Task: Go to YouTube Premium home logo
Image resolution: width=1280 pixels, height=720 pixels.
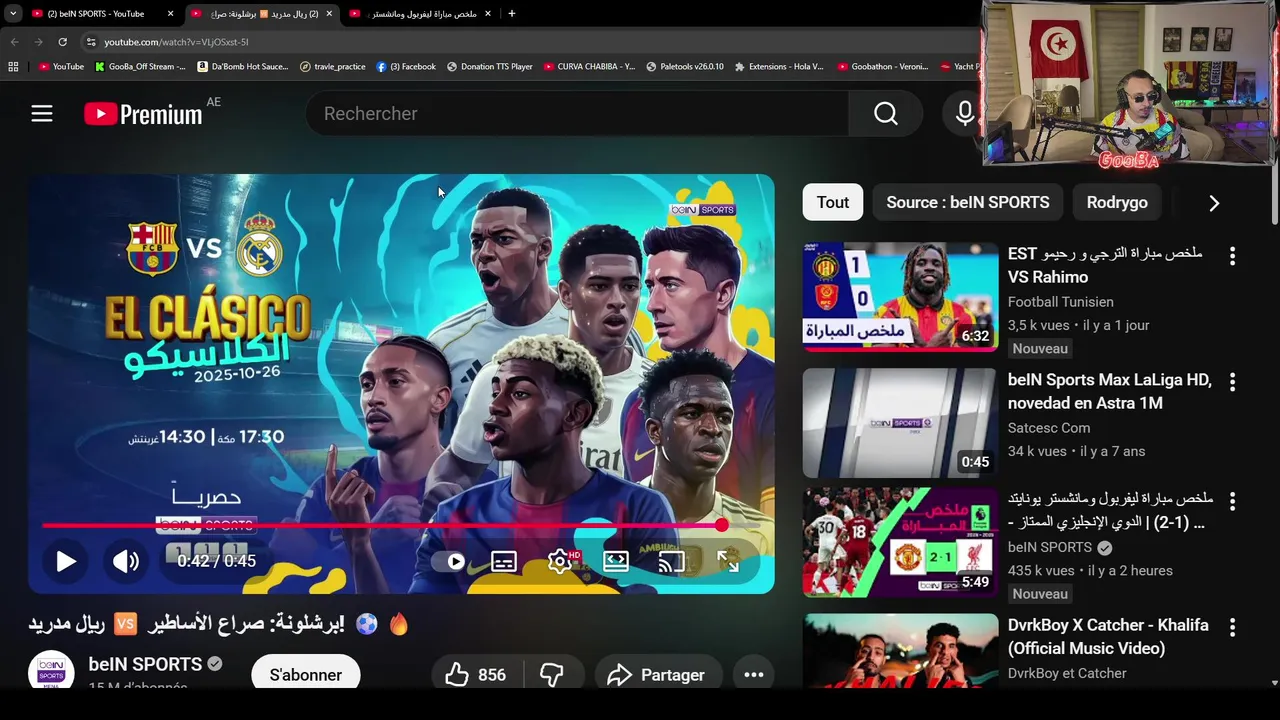Action: (x=143, y=114)
